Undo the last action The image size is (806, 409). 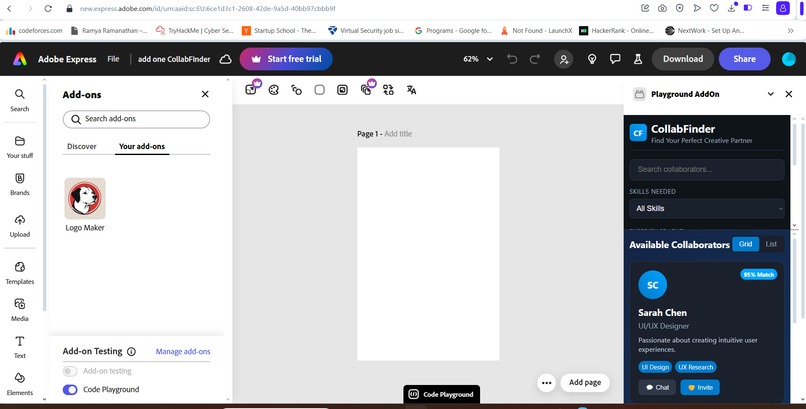tap(512, 59)
